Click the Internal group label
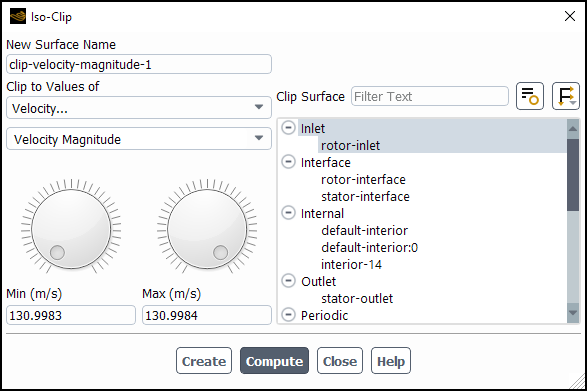 click(322, 213)
